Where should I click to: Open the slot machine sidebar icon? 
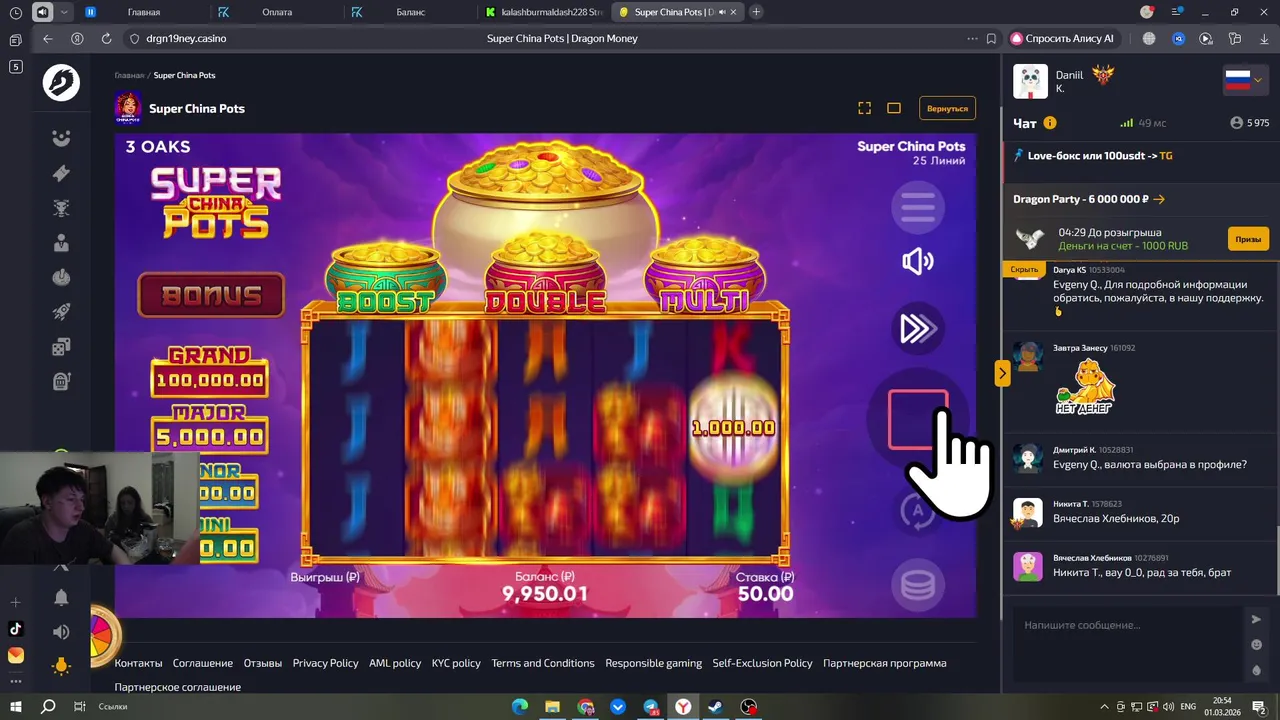(x=61, y=381)
